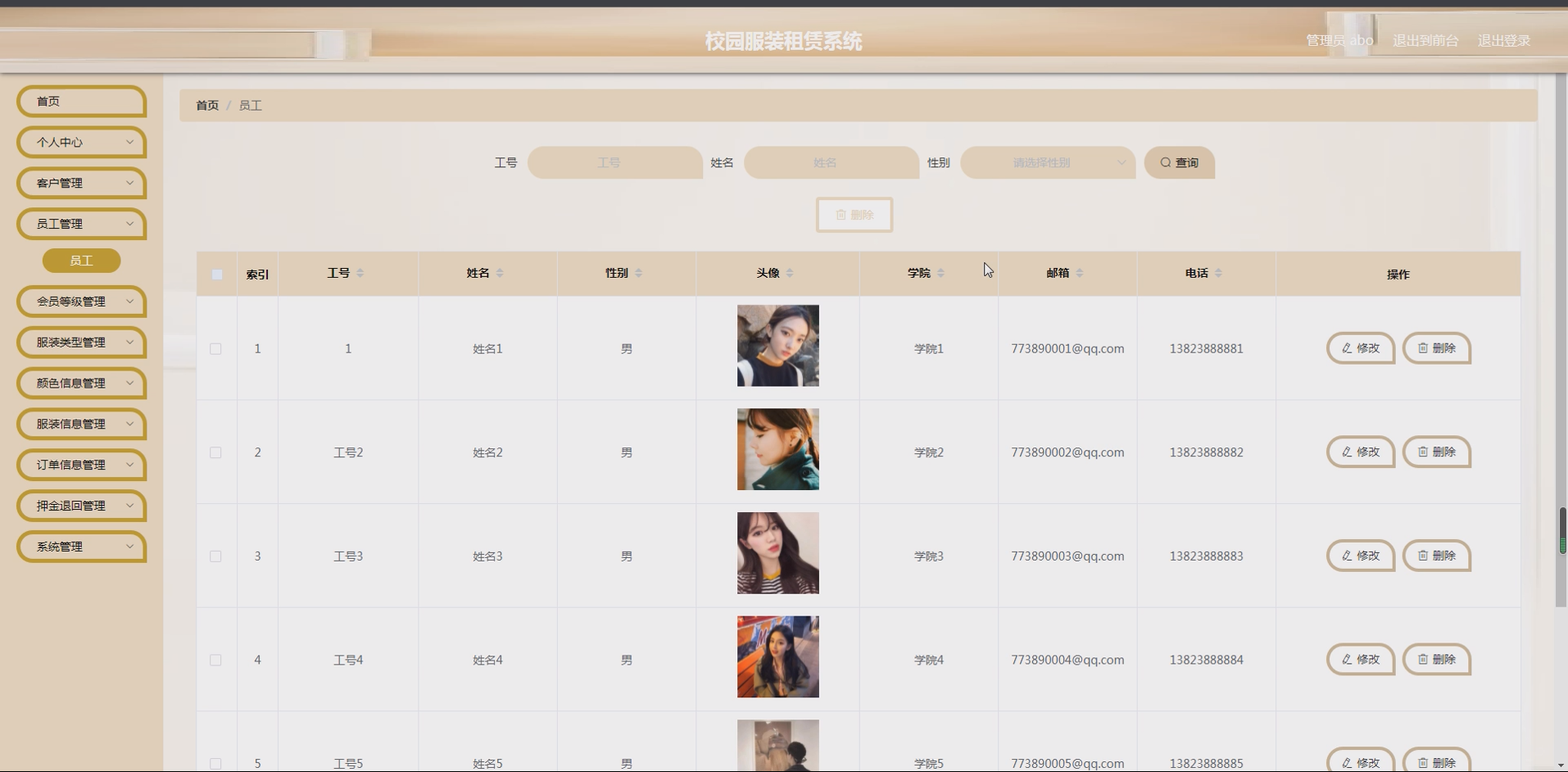Click 工号4 table cell

(348, 660)
